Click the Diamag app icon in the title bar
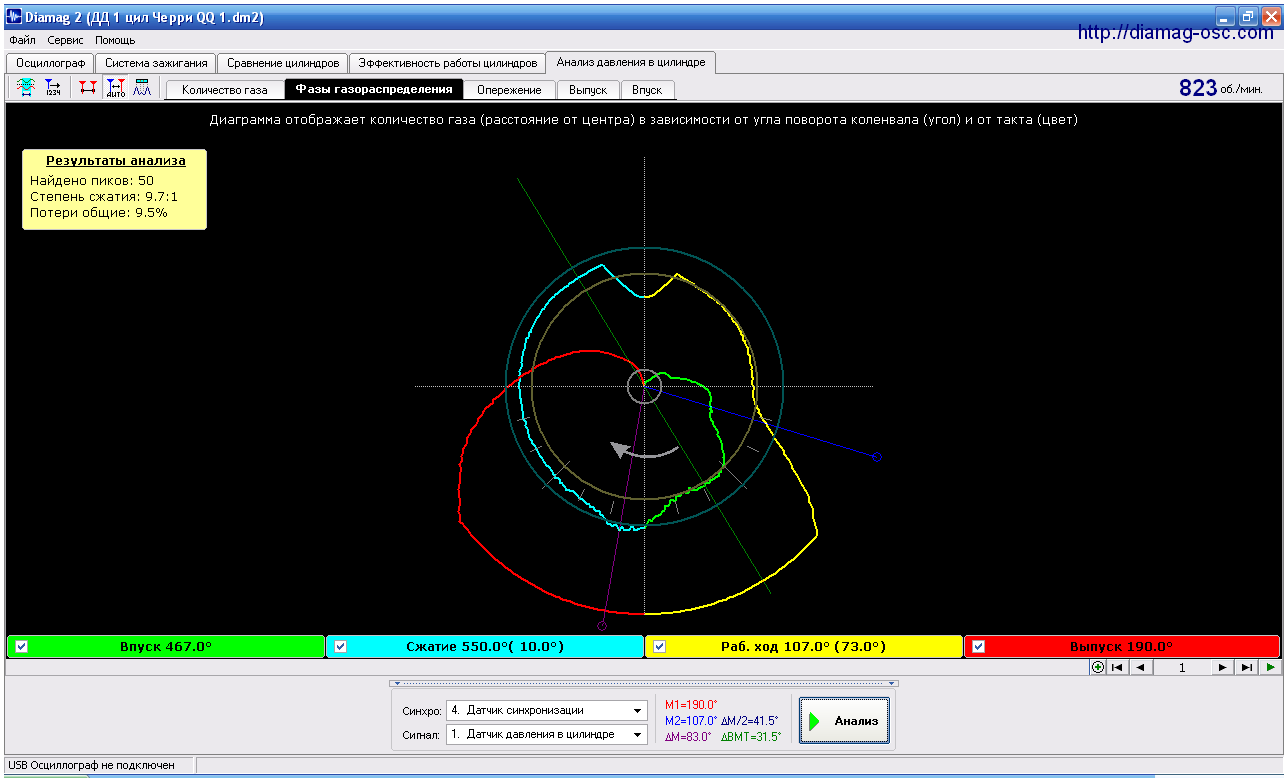Viewport: 1288px width, 778px height. (x=14, y=17)
